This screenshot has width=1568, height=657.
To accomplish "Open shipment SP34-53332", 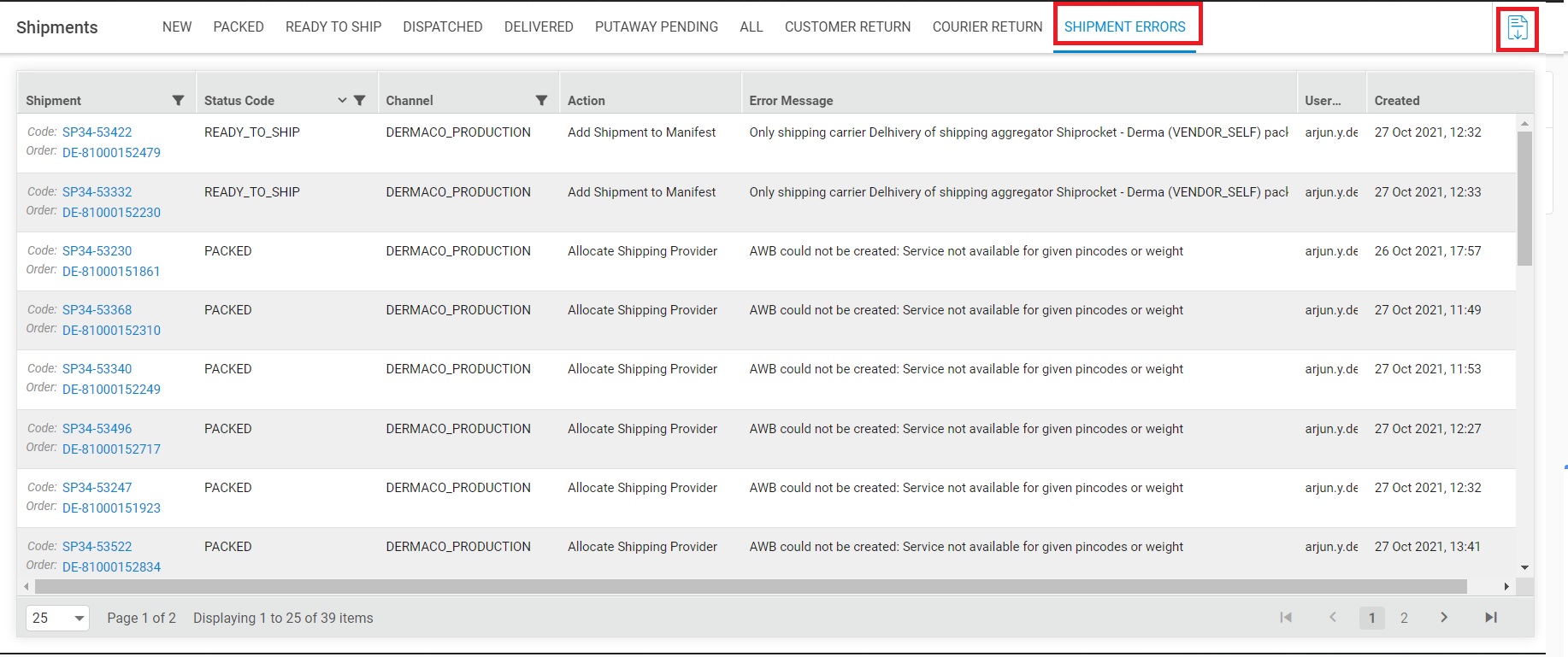I will click(97, 192).
